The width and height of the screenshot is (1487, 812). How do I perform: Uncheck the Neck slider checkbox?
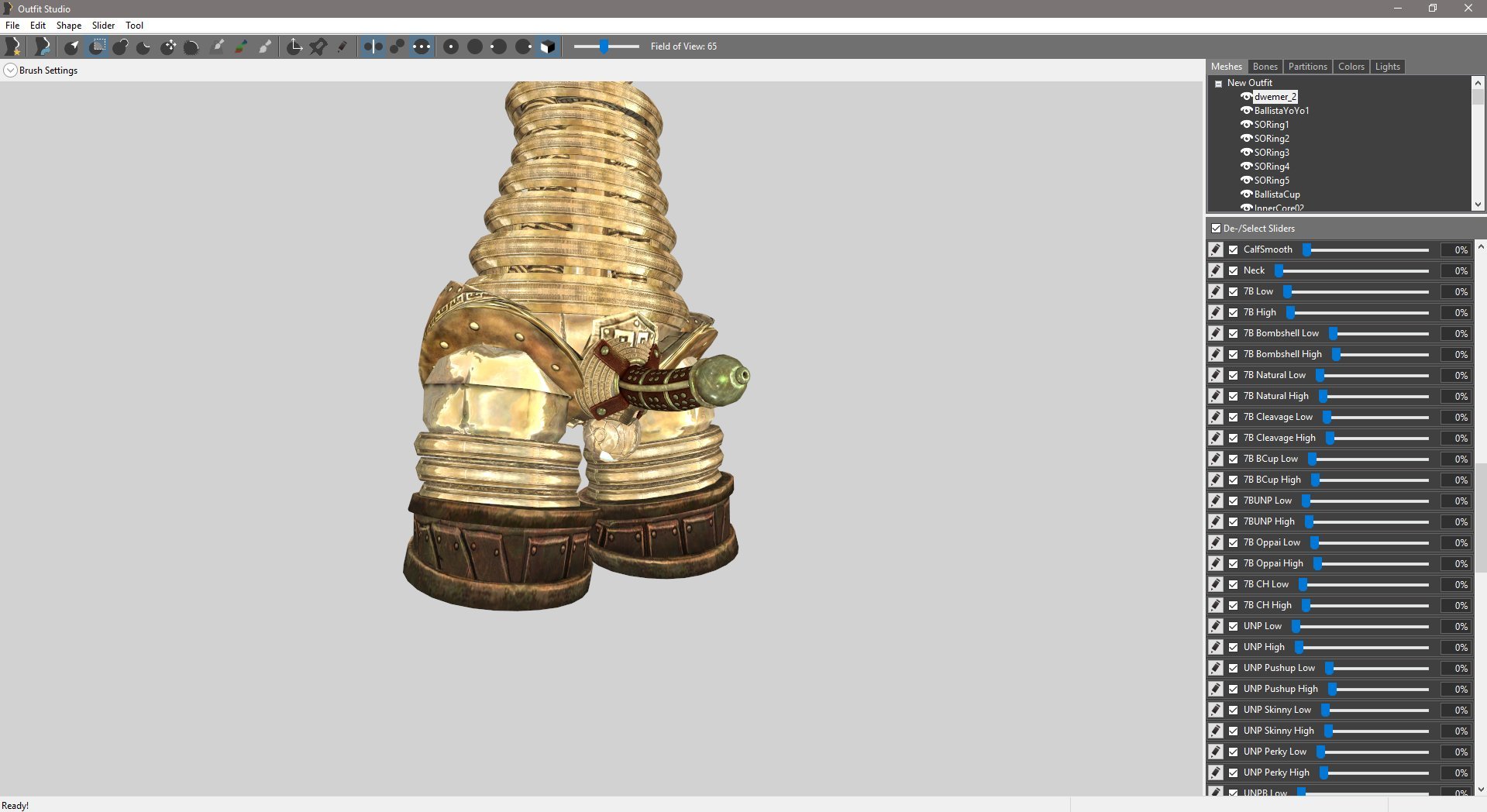point(1233,270)
